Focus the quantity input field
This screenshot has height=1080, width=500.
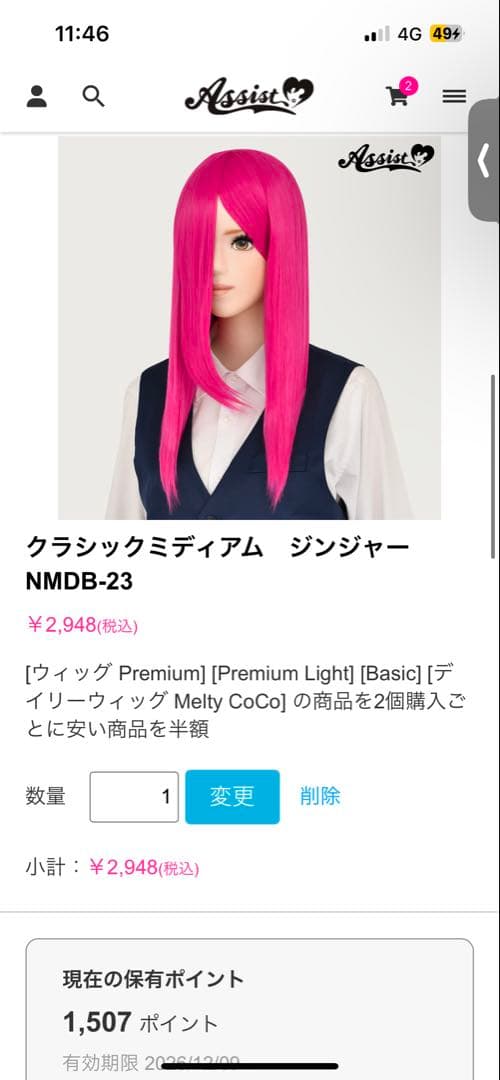pyautogui.click(x=134, y=797)
